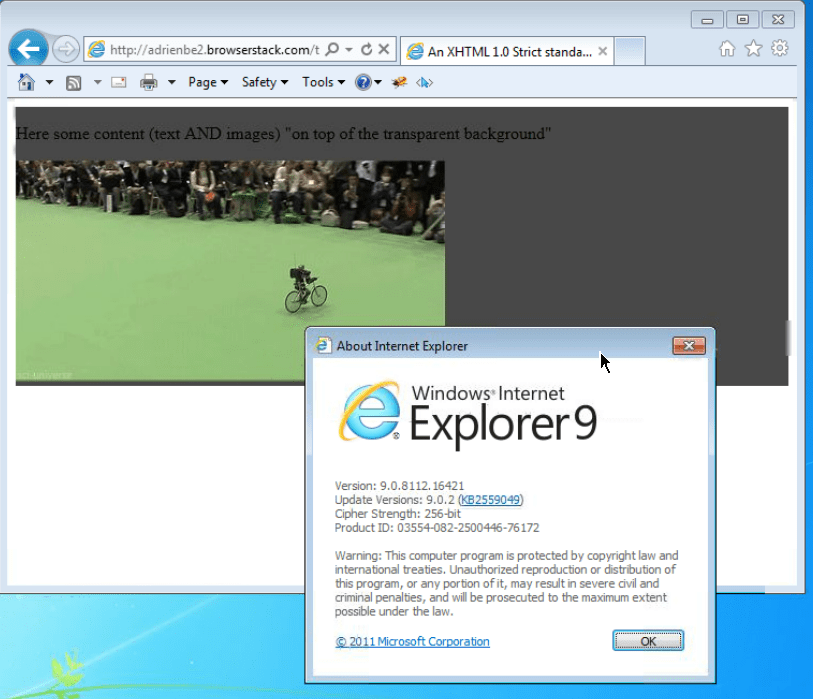Click the IE9 logo in About dialog
Viewport: 813px width, 699px height.
coord(370,411)
